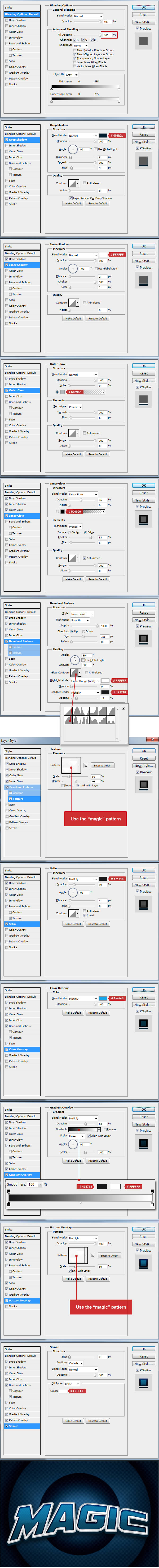Viewport: 159px width, 1568px height.
Task: Click Make Default in Drop Shadow settings
Action: (x=73, y=204)
